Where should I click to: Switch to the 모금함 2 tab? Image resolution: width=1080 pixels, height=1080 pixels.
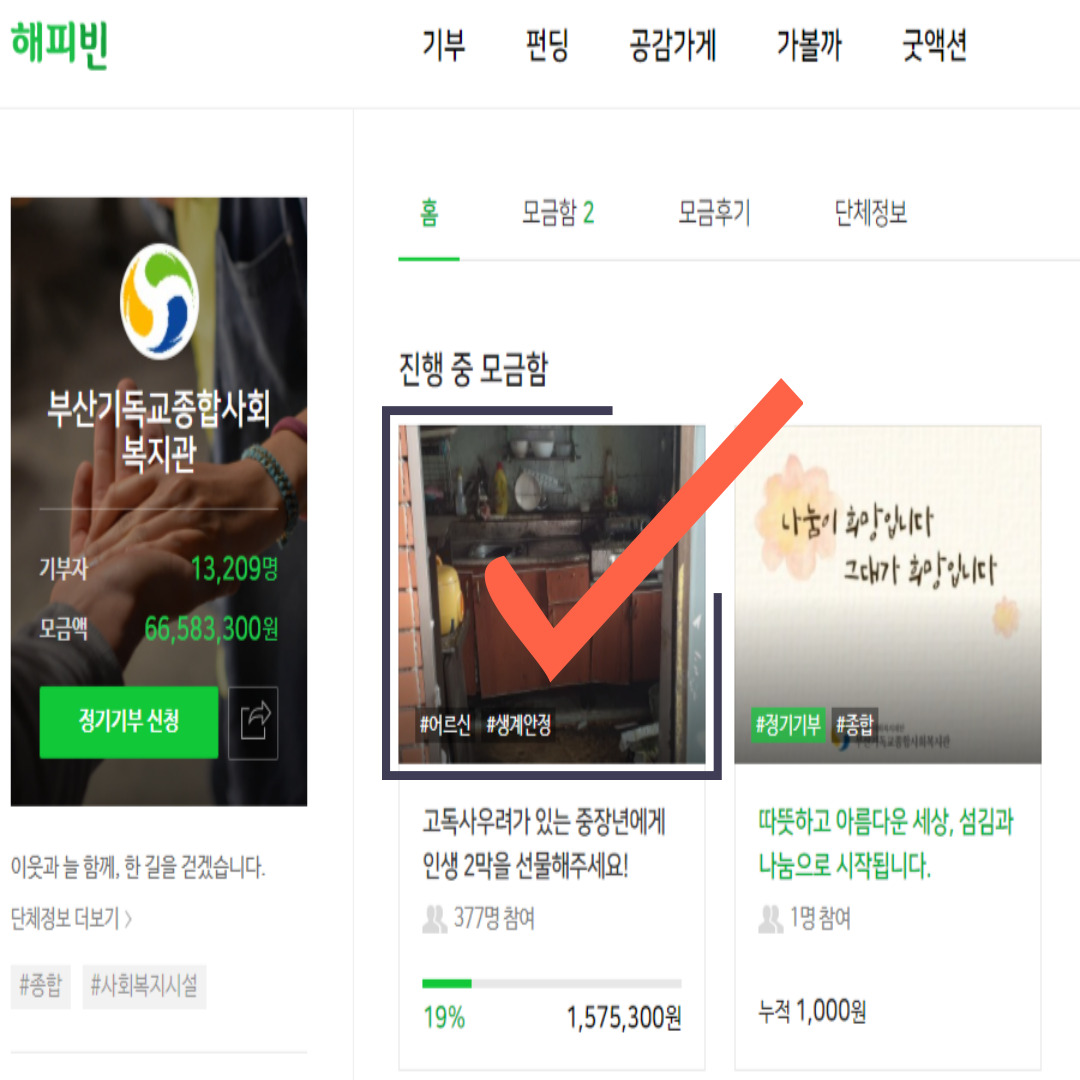[558, 213]
